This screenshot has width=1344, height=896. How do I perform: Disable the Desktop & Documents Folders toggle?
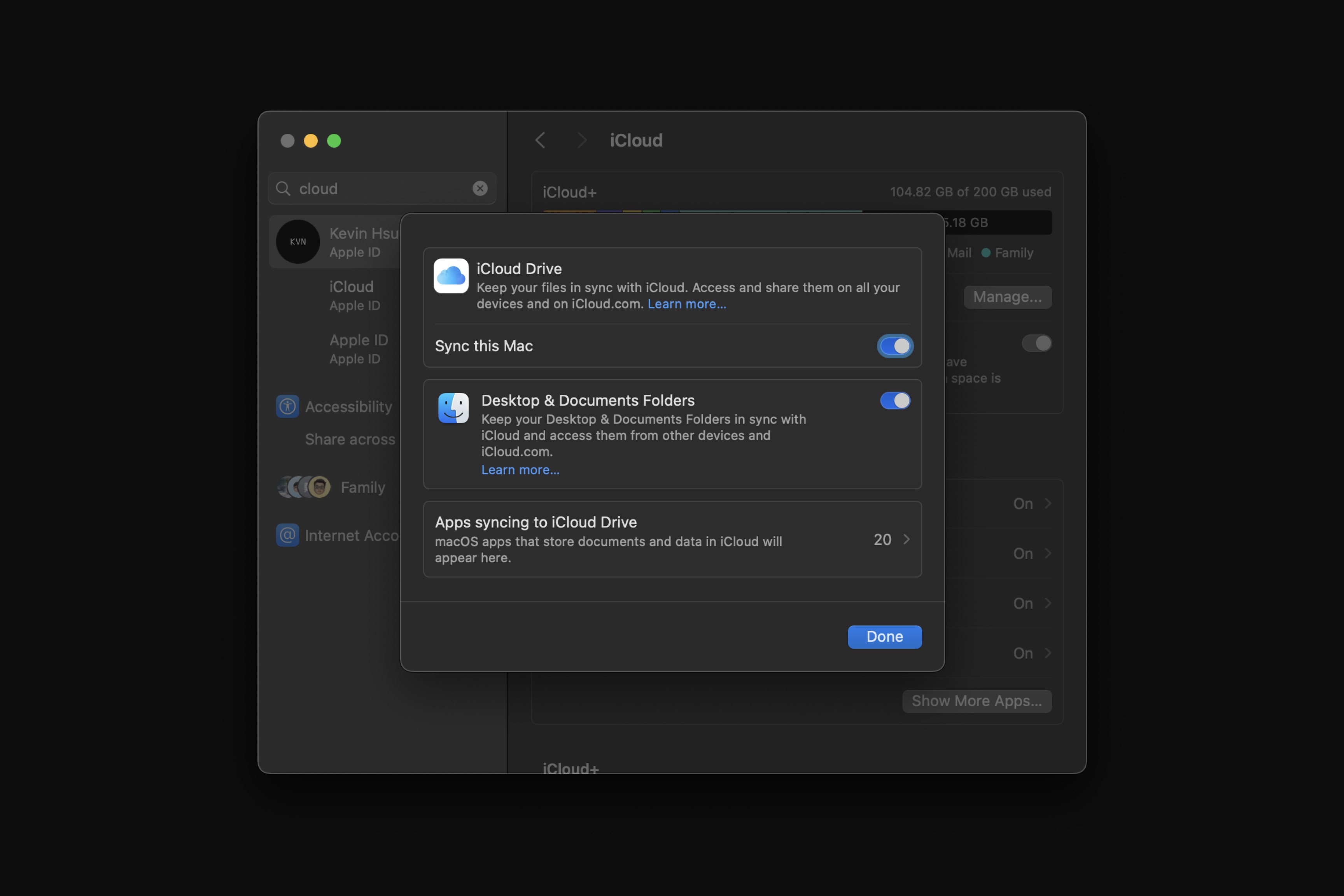click(895, 401)
